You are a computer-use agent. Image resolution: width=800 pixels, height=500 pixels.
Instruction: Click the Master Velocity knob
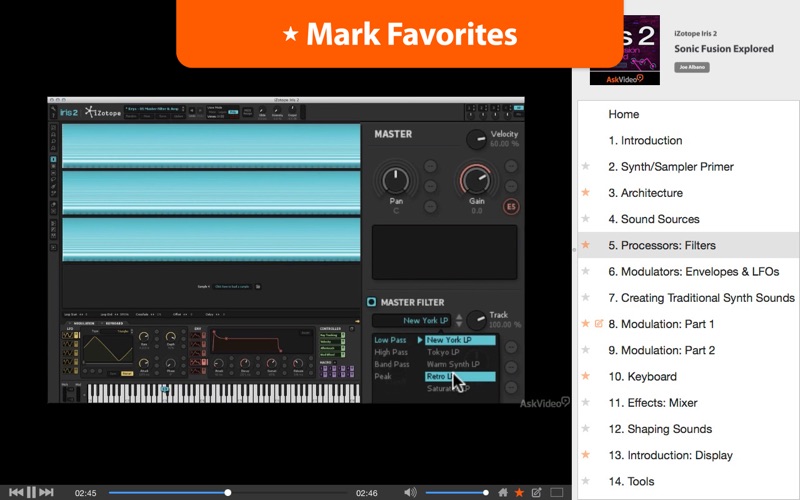point(477,139)
